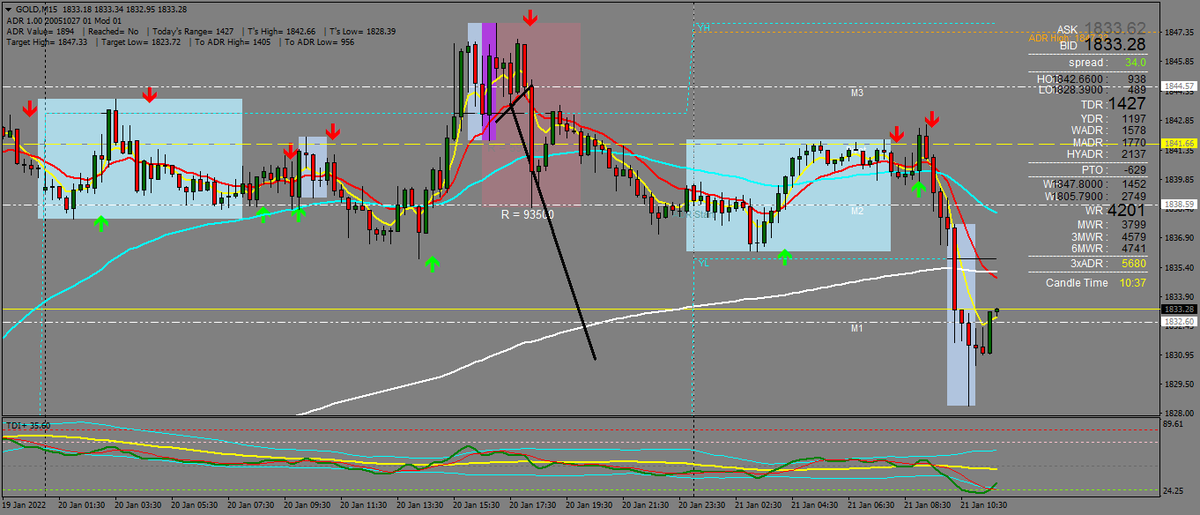Click the TDR 1427 value
This screenshot has height=515, width=1200.
[x=1127, y=104]
